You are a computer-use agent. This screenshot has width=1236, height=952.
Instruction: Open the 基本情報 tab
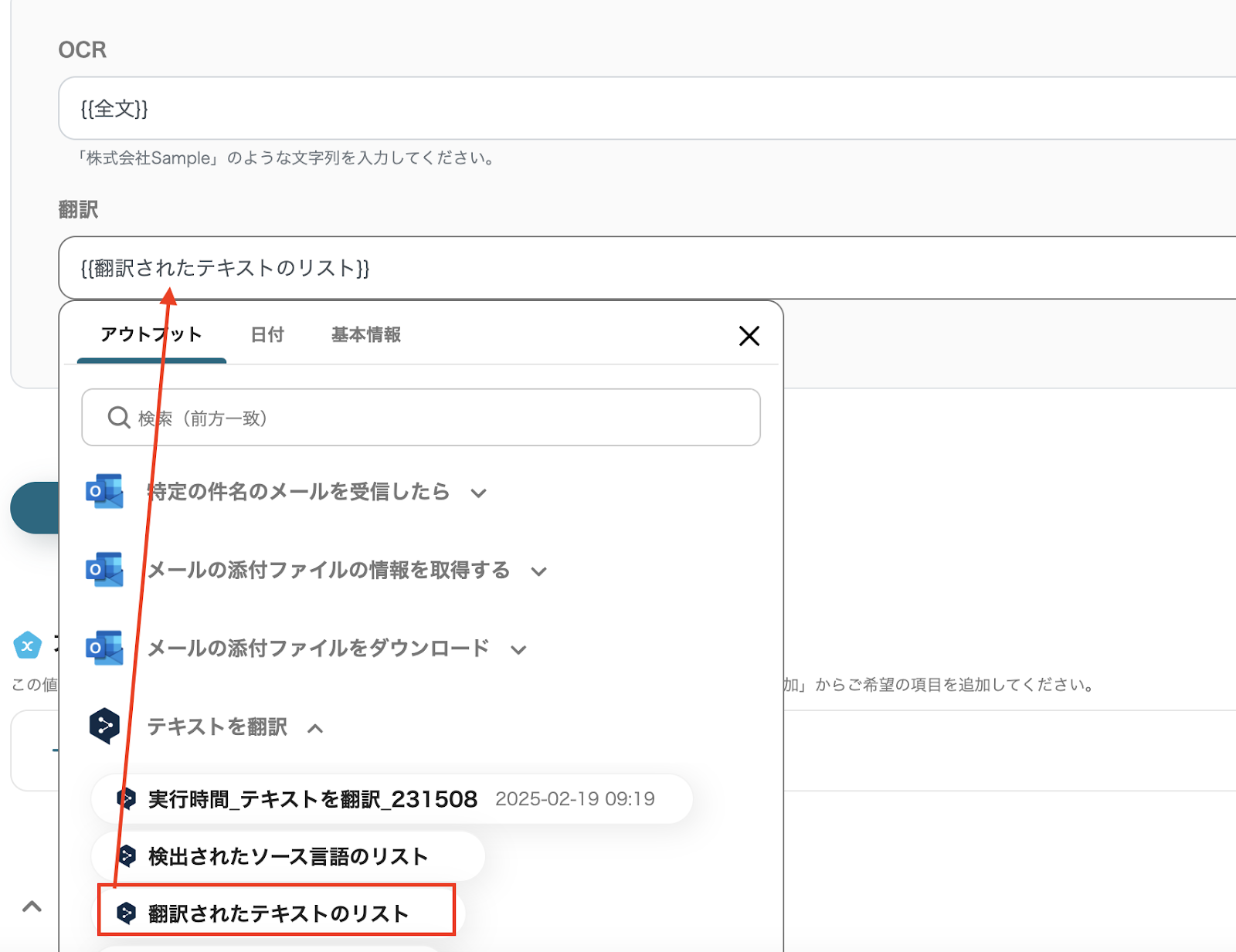tap(366, 334)
